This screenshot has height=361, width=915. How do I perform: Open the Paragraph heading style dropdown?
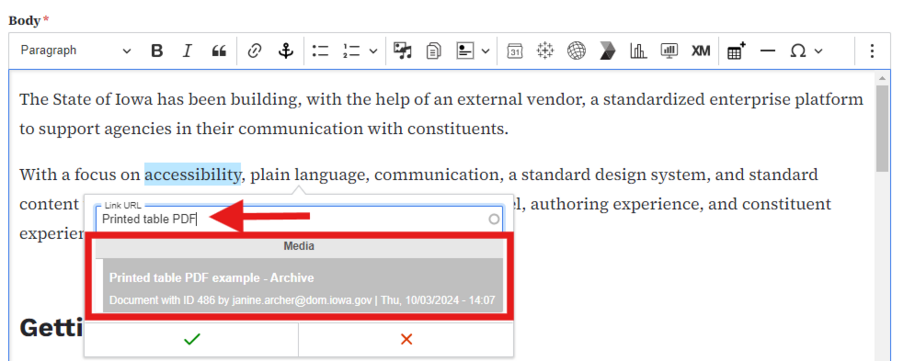pyautogui.click(x=76, y=51)
